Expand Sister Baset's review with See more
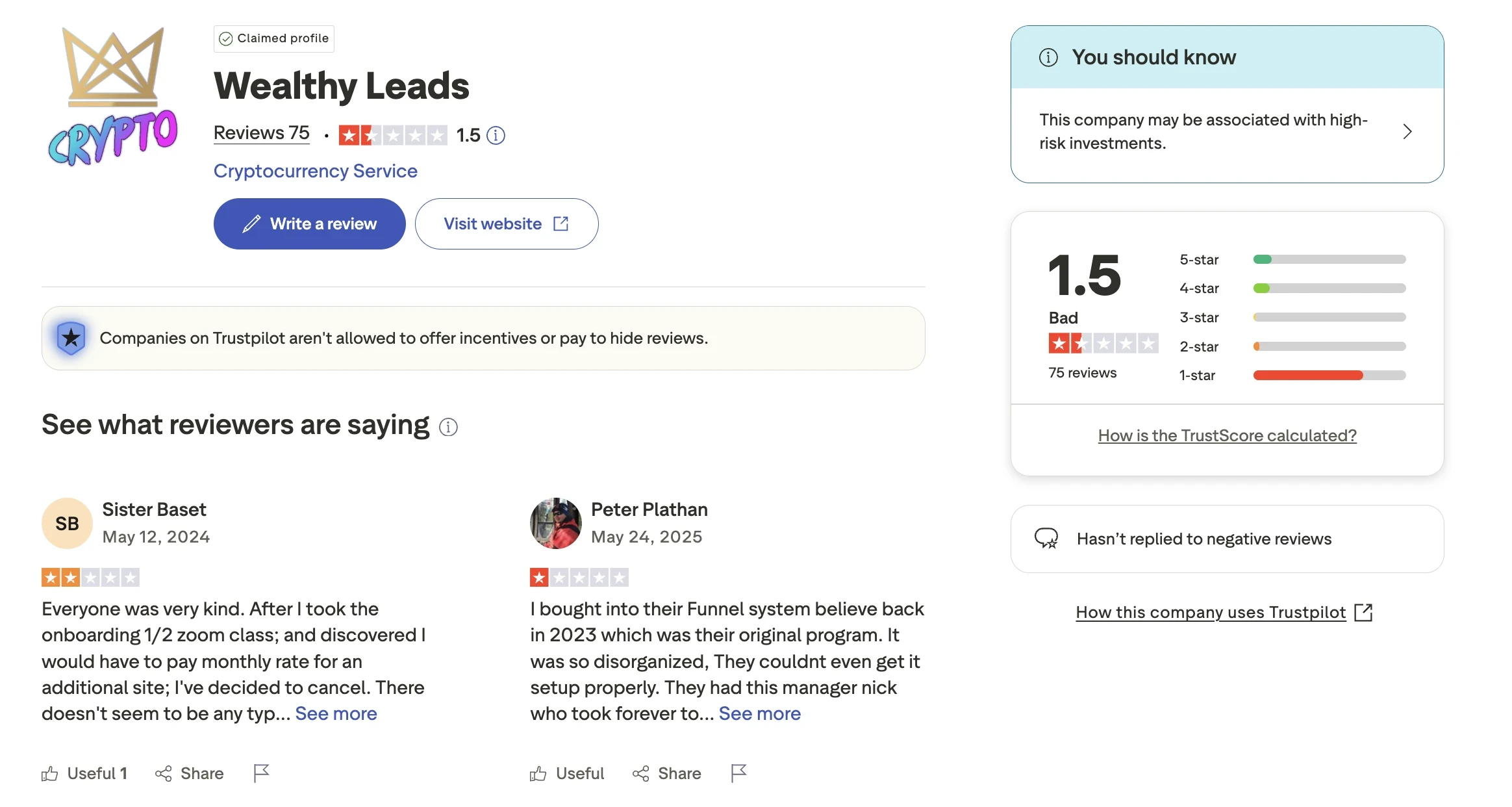Viewport: 1512px width, 807px height. (x=336, y=713)
